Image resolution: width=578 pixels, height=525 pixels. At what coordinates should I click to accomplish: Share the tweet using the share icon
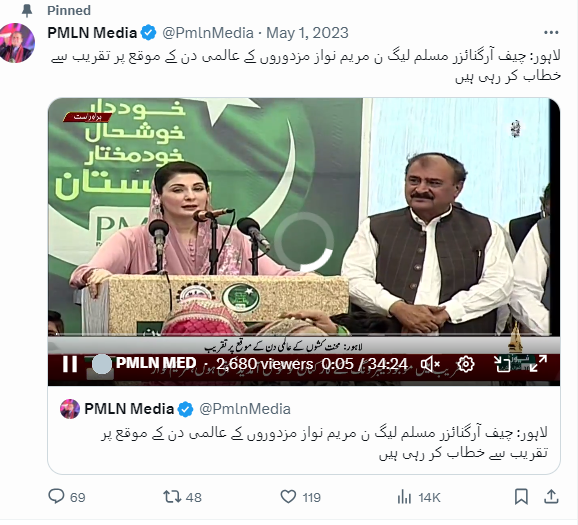pyautogui.click(x=551, y=496)
